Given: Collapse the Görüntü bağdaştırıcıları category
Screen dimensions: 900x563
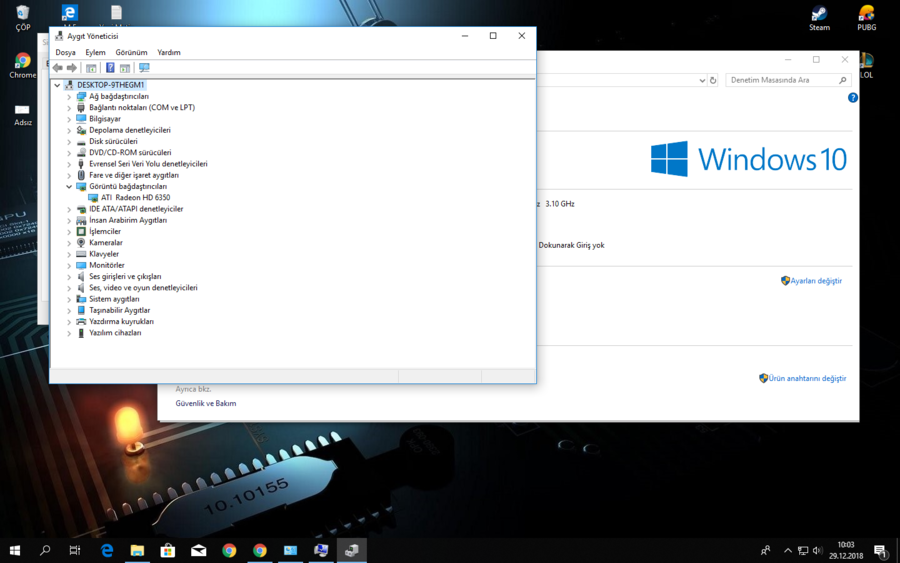Looking at the screenshot, I should pos(69,187).
